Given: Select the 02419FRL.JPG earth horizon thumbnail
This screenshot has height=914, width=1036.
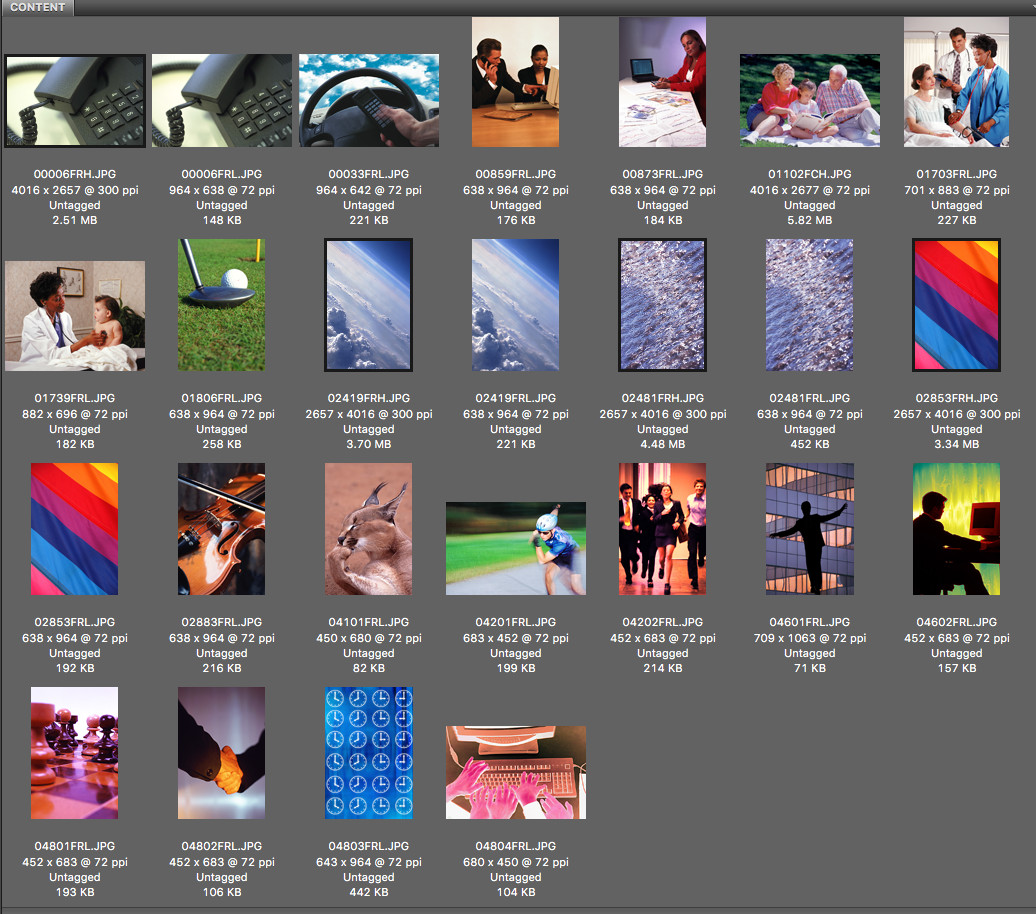Looking at the screenshot, I should coord(515,305).
